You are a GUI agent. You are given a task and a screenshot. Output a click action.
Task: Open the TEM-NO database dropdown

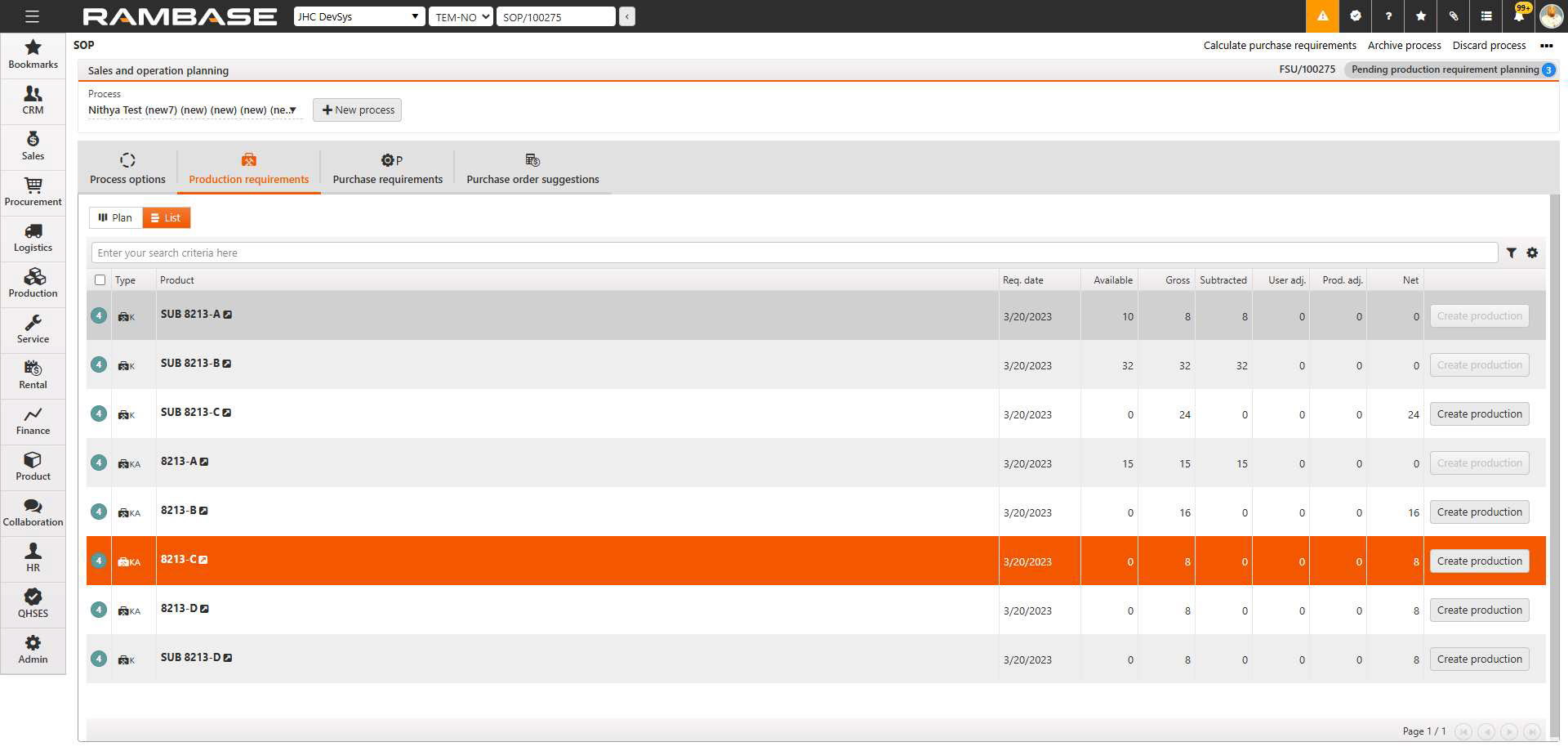(x=461, y=16)
